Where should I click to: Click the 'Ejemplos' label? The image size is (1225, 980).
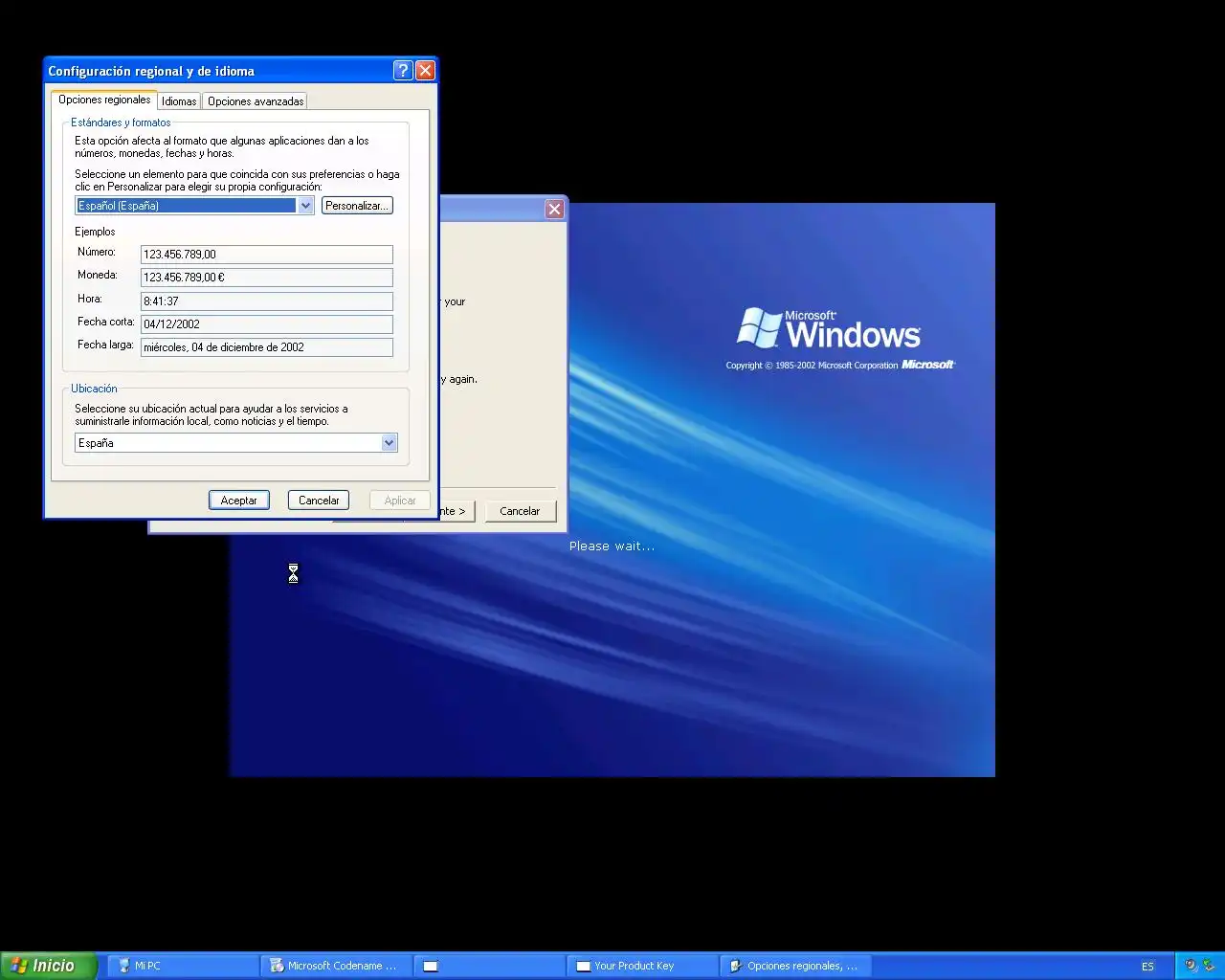click(95, 232)
